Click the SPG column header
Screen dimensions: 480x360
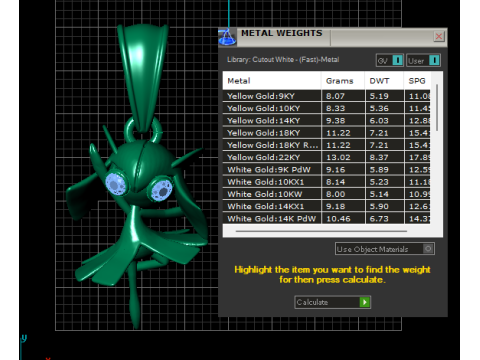point(417,81)
